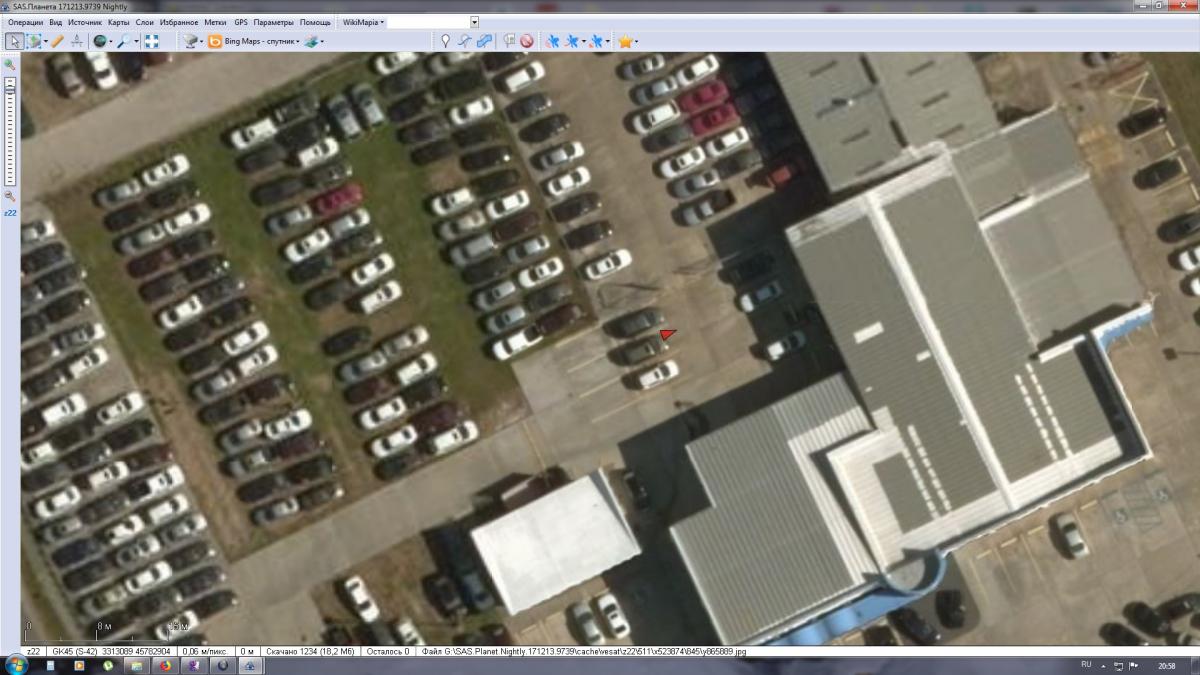Add a new placemark pin
Image resolution: width=1200 pixels, height=675 pixels.
click(x=446, y=41)
